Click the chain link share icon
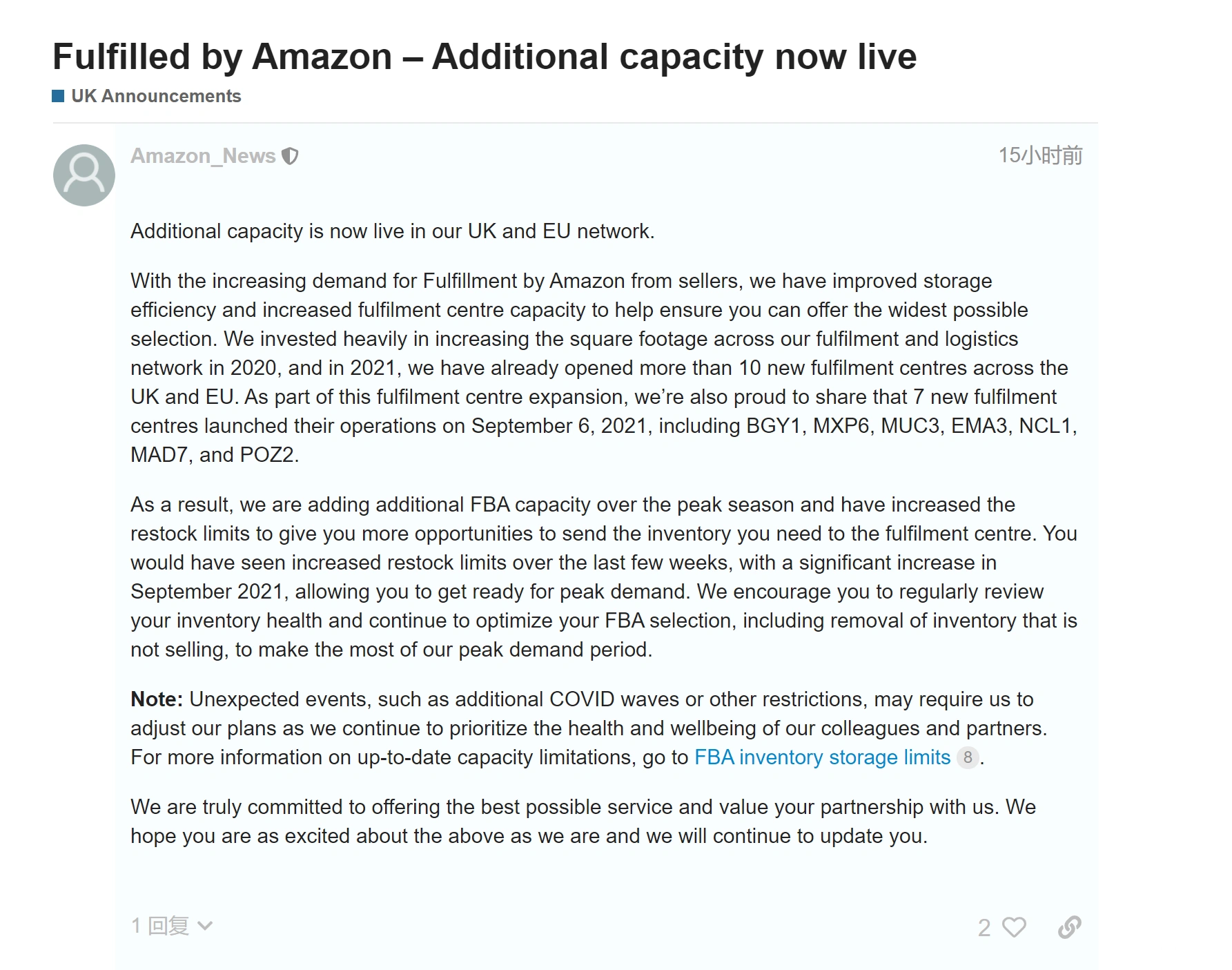 tap(1069, 927)
